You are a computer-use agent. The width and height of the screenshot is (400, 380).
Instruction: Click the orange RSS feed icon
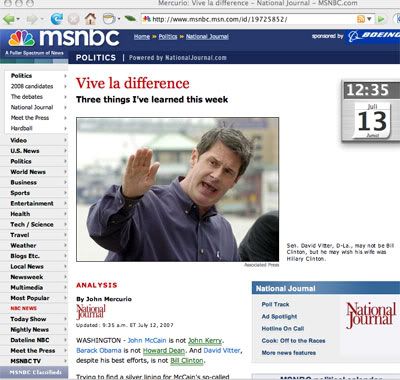[361, 19]
